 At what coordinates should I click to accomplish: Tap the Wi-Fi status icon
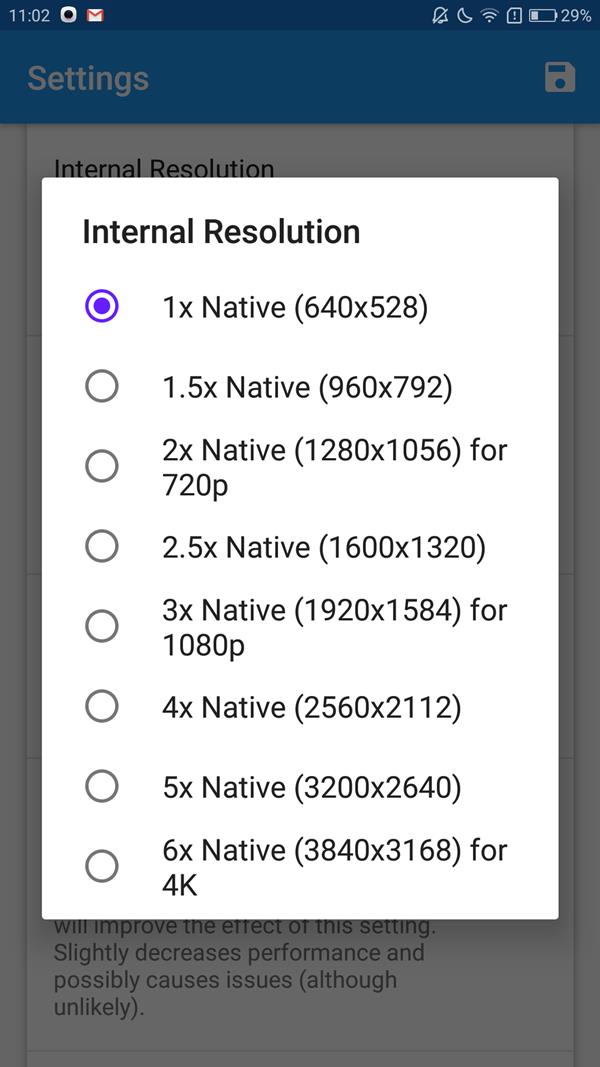click(x=489, y=15)
